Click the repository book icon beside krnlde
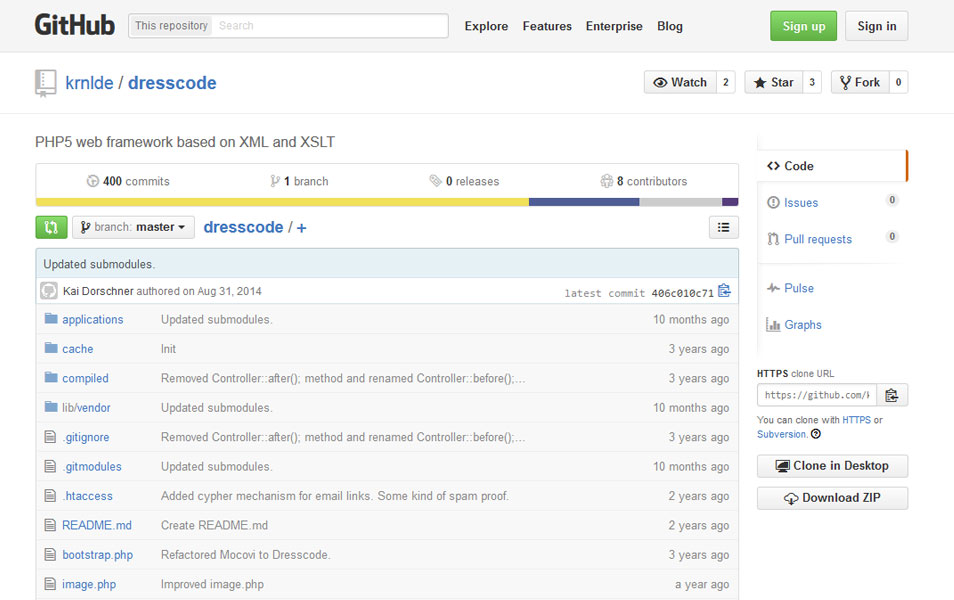Image resolution: width=954 pixels, height=600 pixels. click(x=46, y=83)
